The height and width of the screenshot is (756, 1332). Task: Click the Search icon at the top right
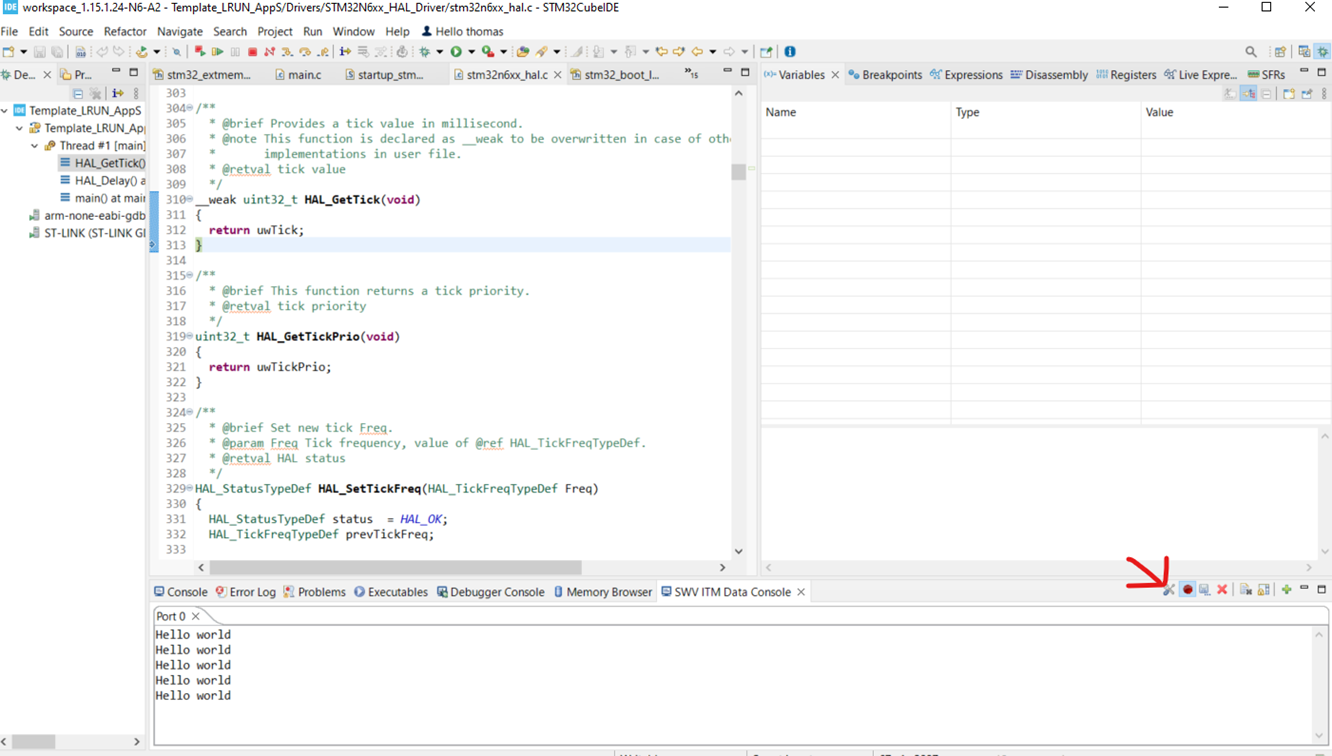point(1251,49)
